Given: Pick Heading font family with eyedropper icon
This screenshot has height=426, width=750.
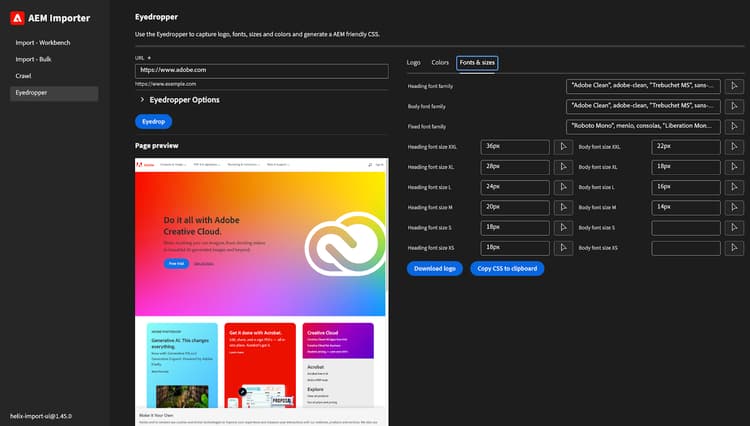Looking at the screenshot, I should point(734,86).
